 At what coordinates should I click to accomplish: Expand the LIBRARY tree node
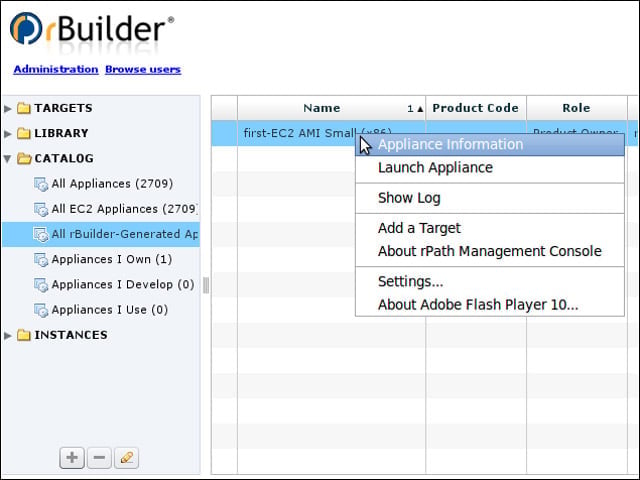coord(7,134)
